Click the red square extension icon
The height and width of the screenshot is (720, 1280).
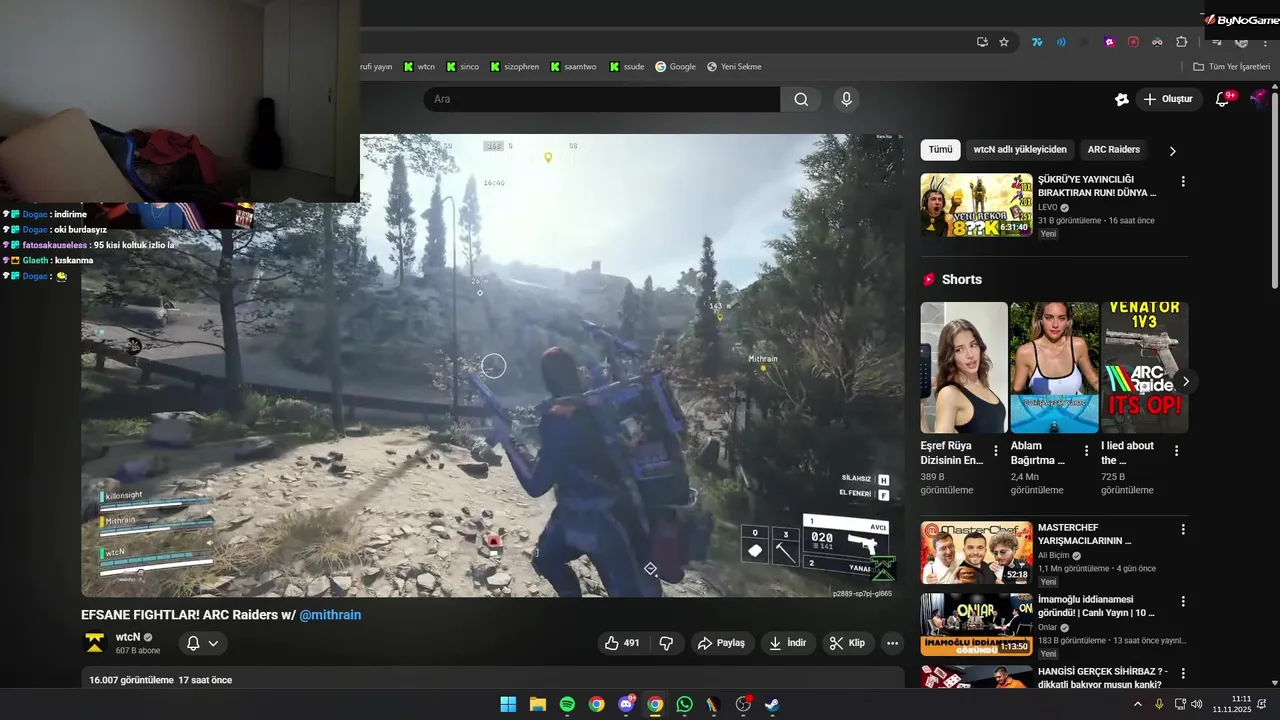[1133, 42]
